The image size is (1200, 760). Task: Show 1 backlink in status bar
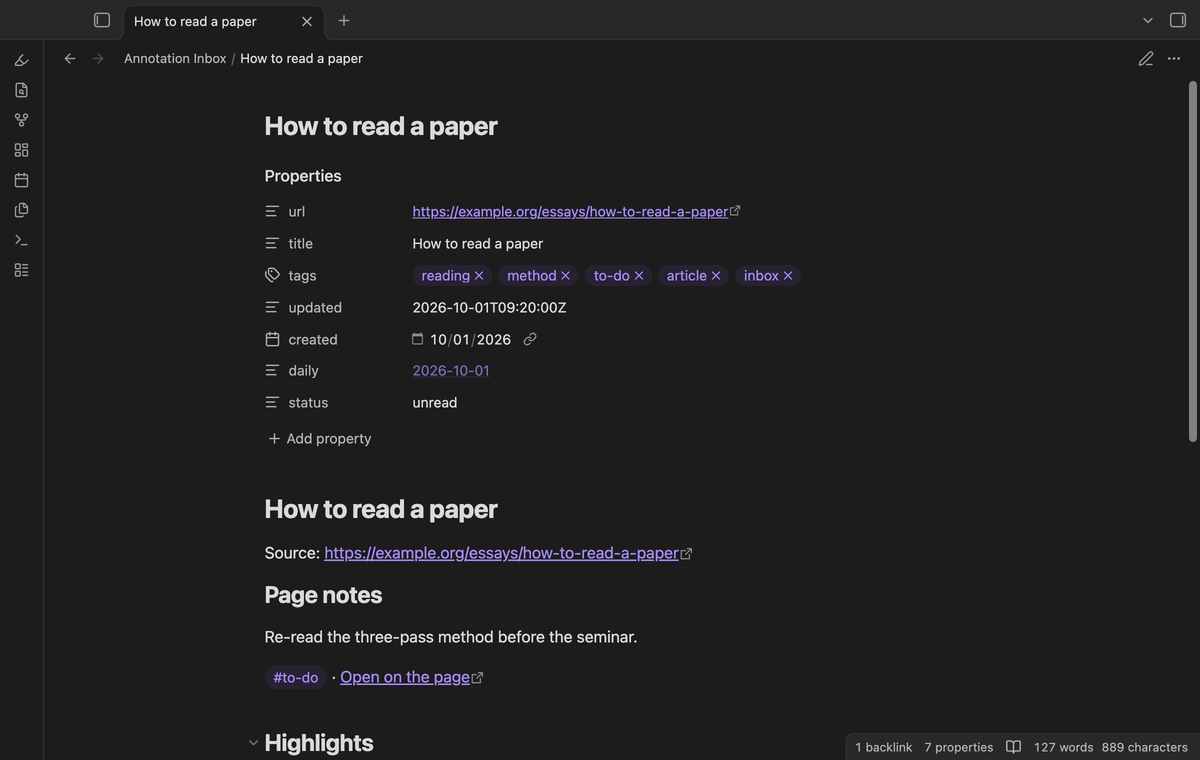(x=884, y=747)
